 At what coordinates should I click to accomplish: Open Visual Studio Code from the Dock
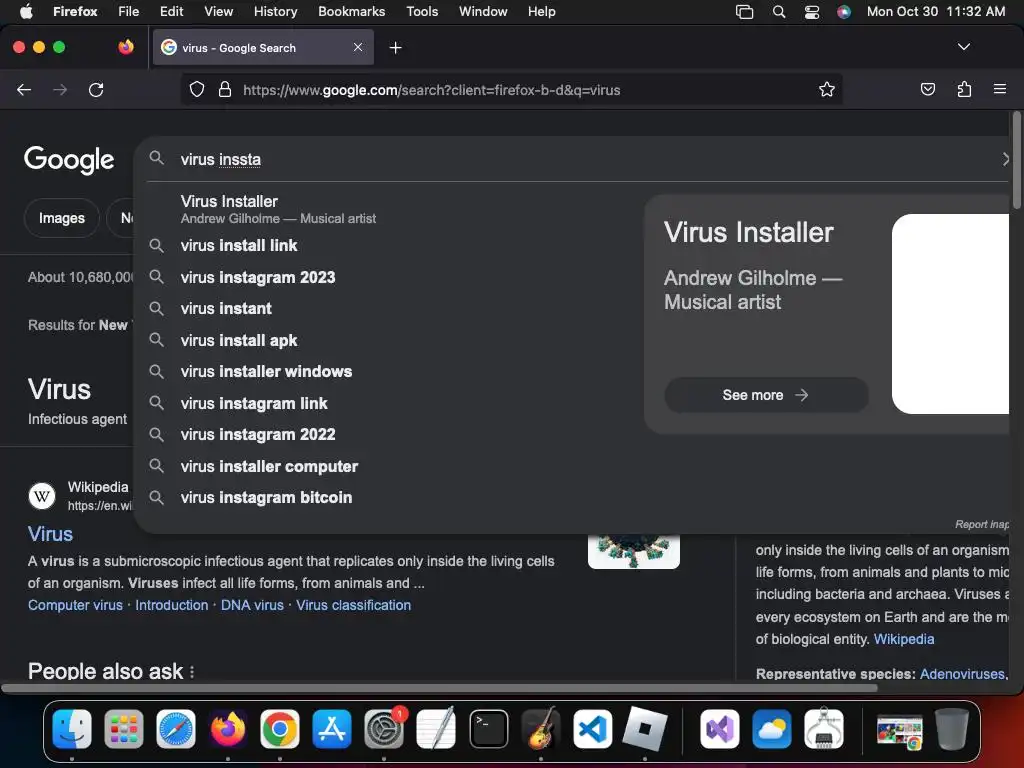592,728
